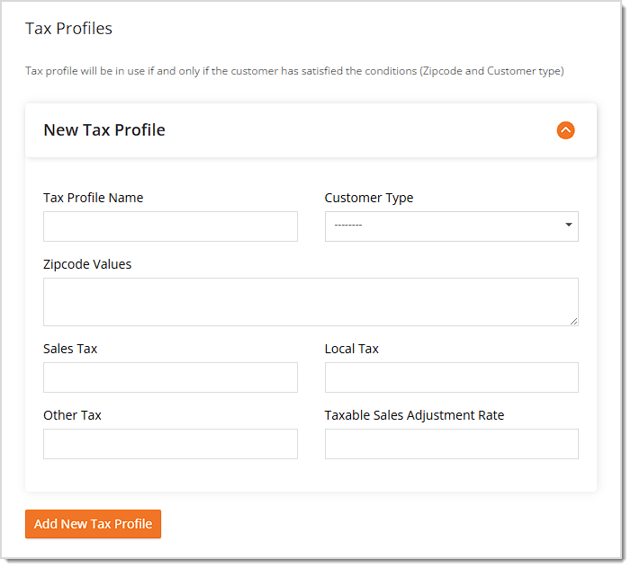
Task: Click the Taxable Sales Adjustment Rate label
Action: [x=414, y=415]
